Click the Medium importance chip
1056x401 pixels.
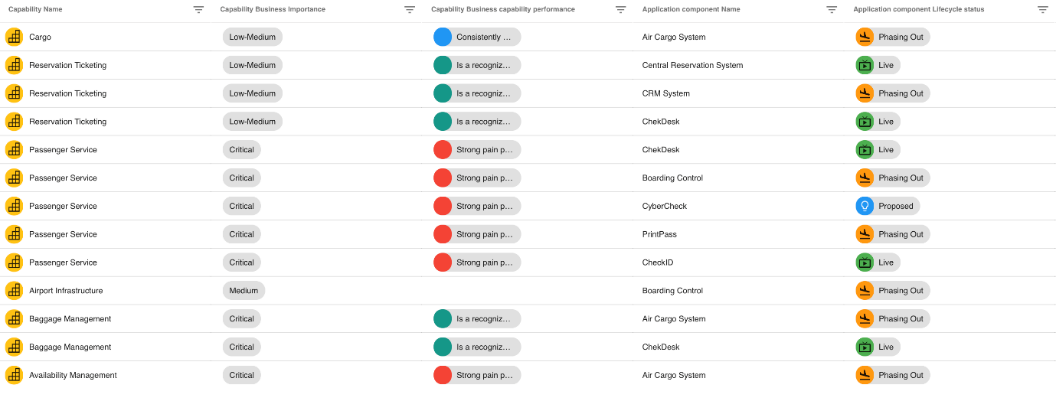pyautogui.click(x=241, y=290)
